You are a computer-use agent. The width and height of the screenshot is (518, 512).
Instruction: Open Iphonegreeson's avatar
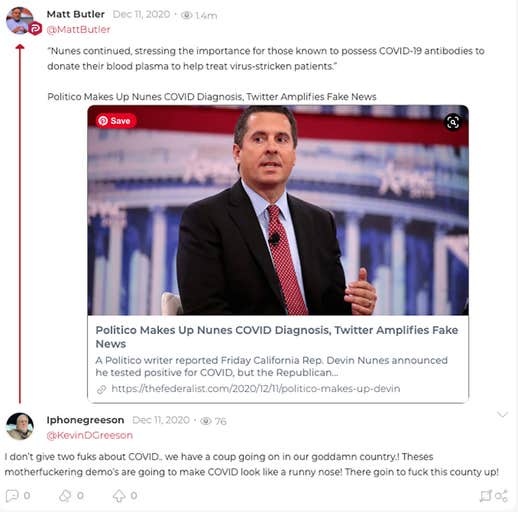point(20,426)
